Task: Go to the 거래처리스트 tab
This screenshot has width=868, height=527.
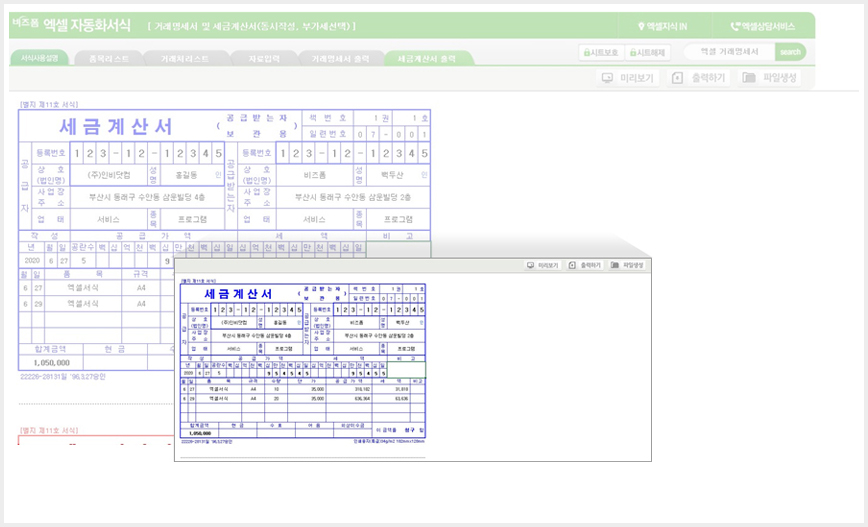Action: [x=185, y=58]
